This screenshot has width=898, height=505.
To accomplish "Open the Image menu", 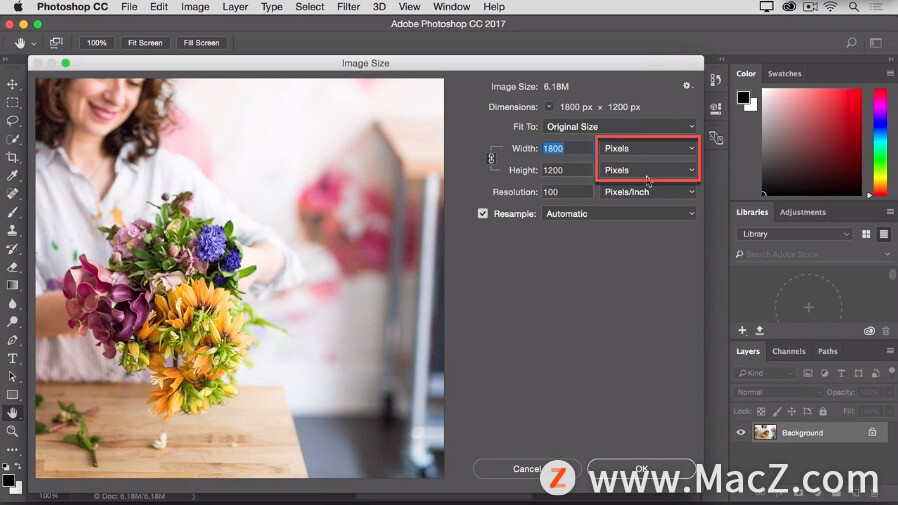I will 195,7.
